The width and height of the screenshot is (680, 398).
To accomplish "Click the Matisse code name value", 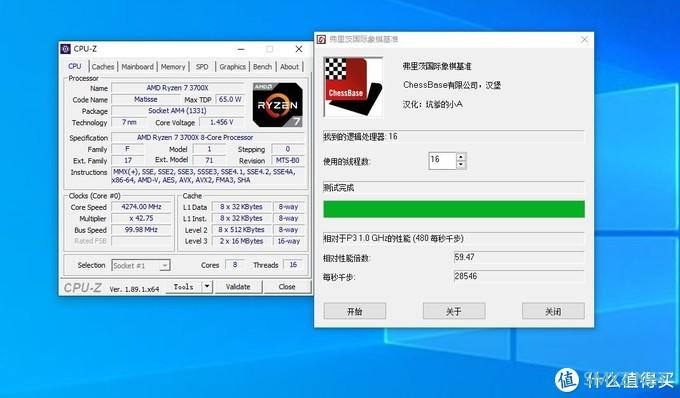I will 146,99.
